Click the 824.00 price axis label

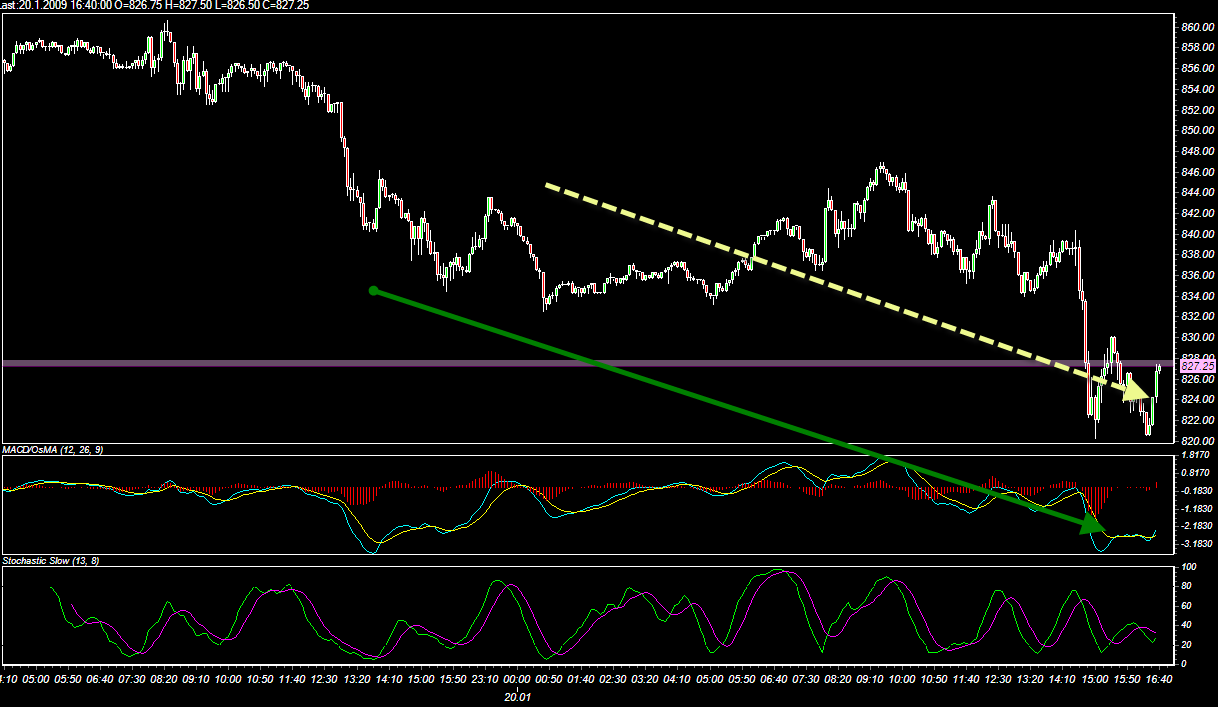coord(1196,399)
